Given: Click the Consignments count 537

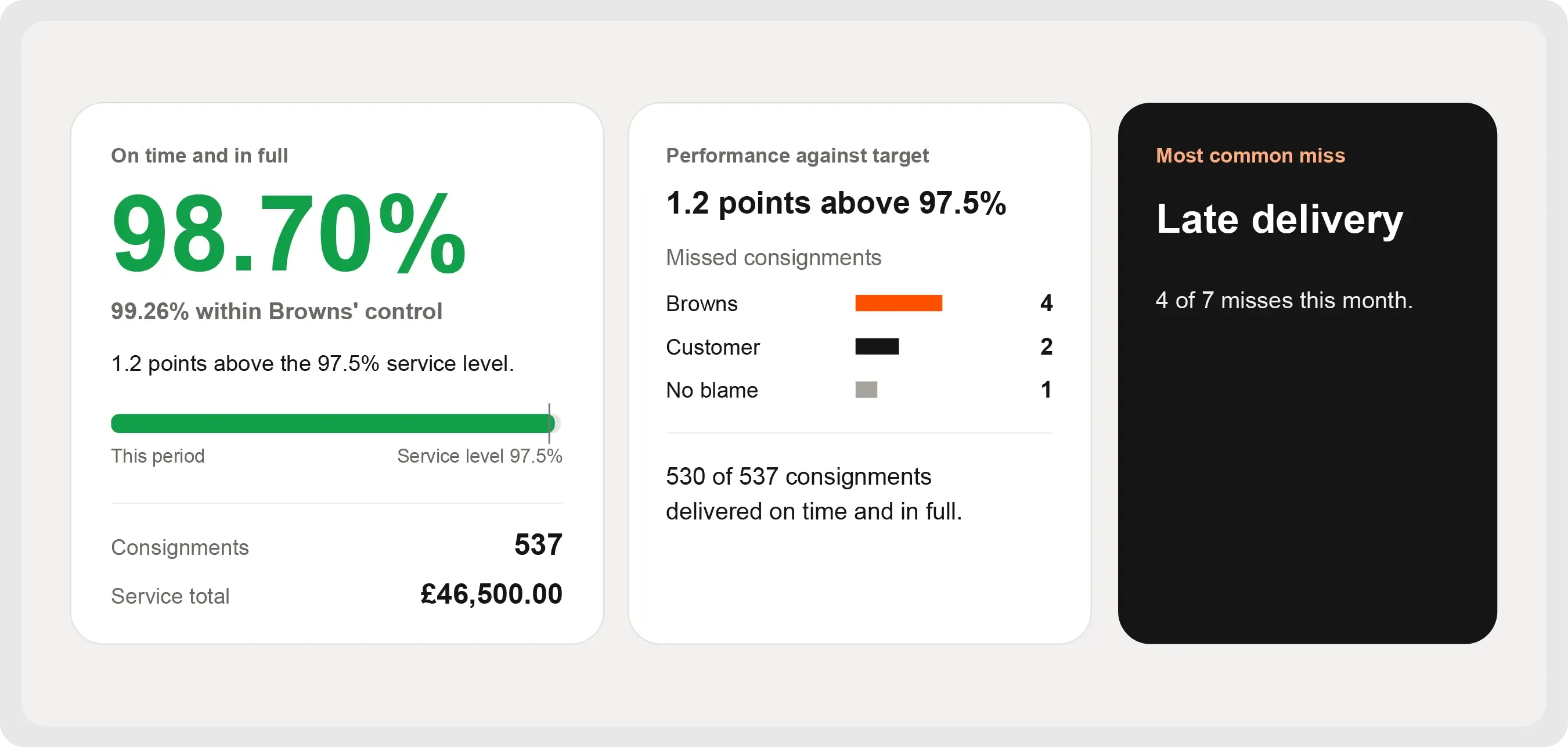Looking at the screenshot, I should 538,545.
